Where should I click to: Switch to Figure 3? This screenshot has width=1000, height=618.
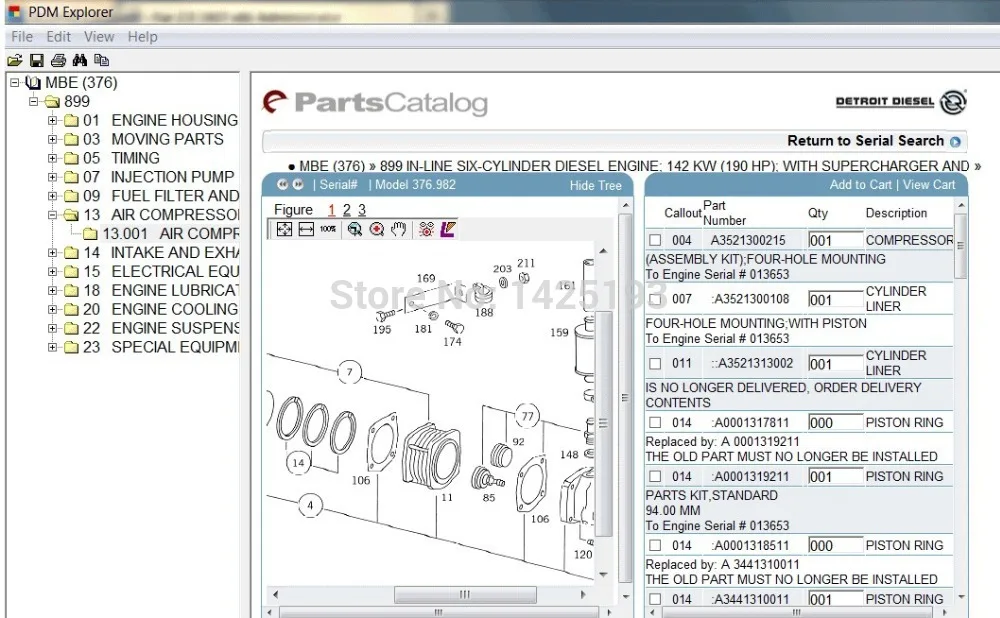362,210
